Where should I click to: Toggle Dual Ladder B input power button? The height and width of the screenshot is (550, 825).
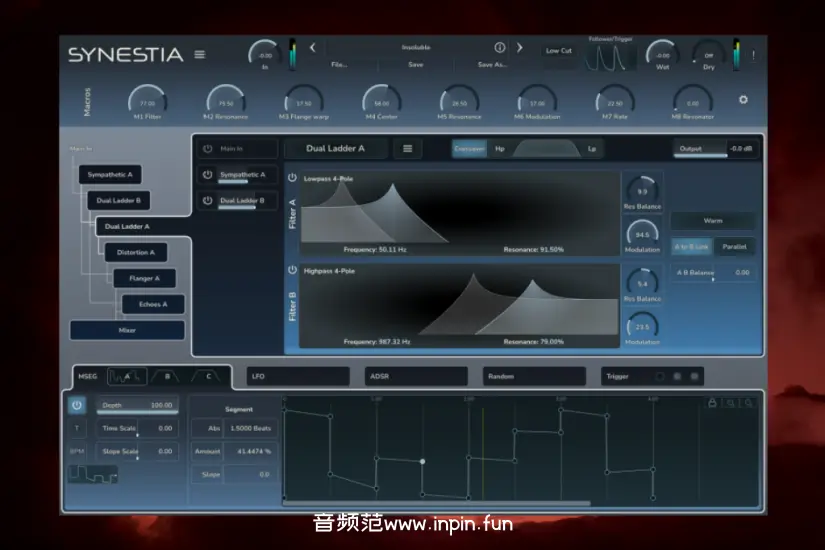click(x=208, y=201)
